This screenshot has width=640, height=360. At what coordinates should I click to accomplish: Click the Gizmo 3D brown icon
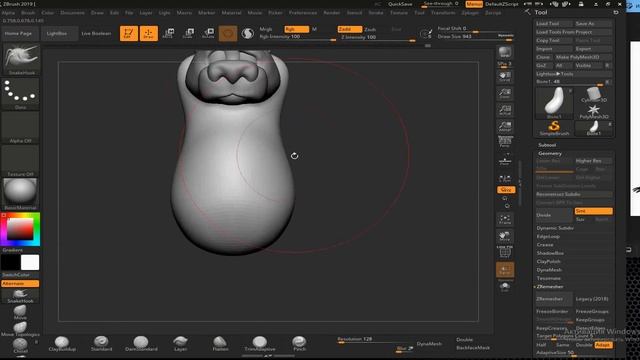point(228,33)
